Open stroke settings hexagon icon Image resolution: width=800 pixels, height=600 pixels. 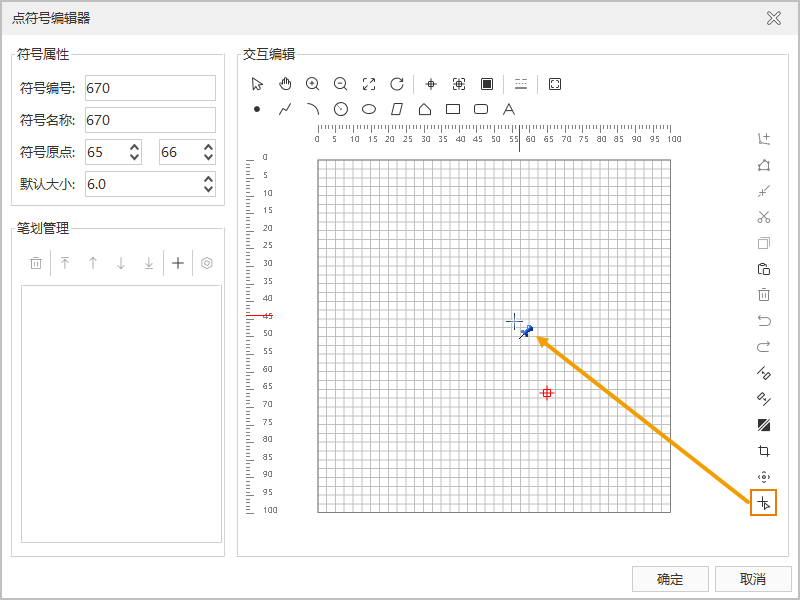pos(207,263)
